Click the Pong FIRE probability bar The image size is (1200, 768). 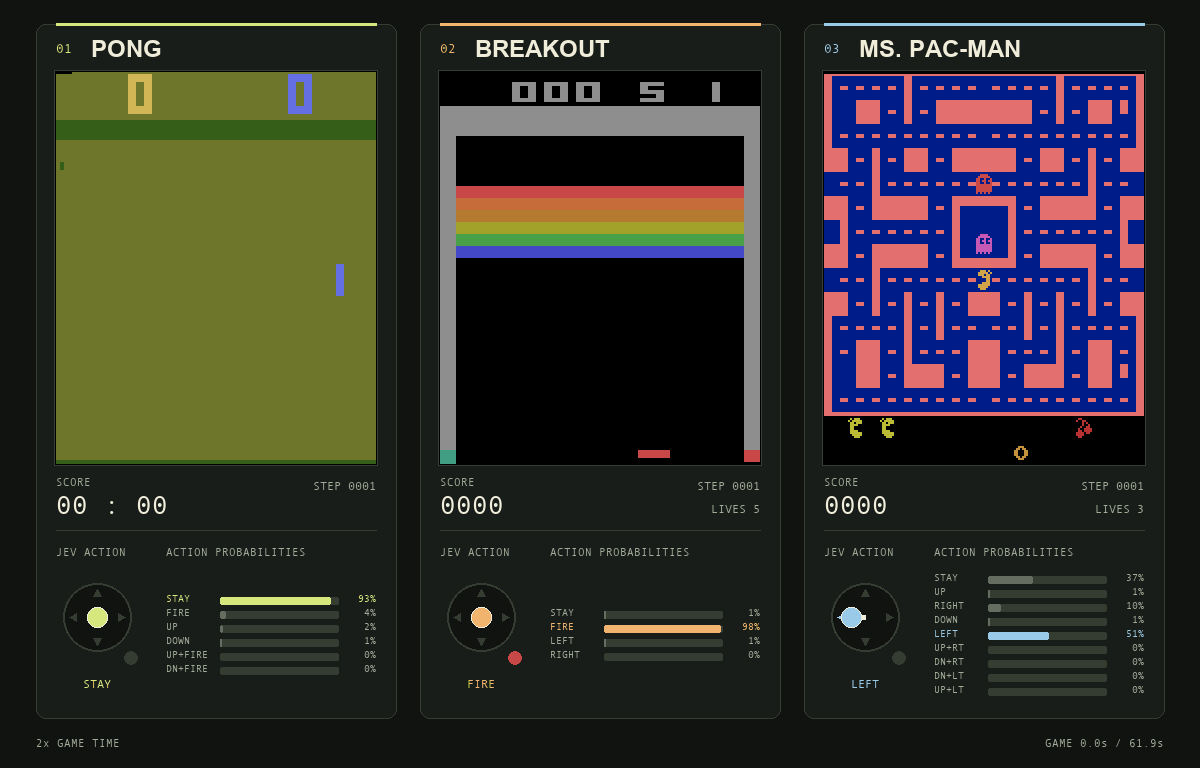coord(279,615)
